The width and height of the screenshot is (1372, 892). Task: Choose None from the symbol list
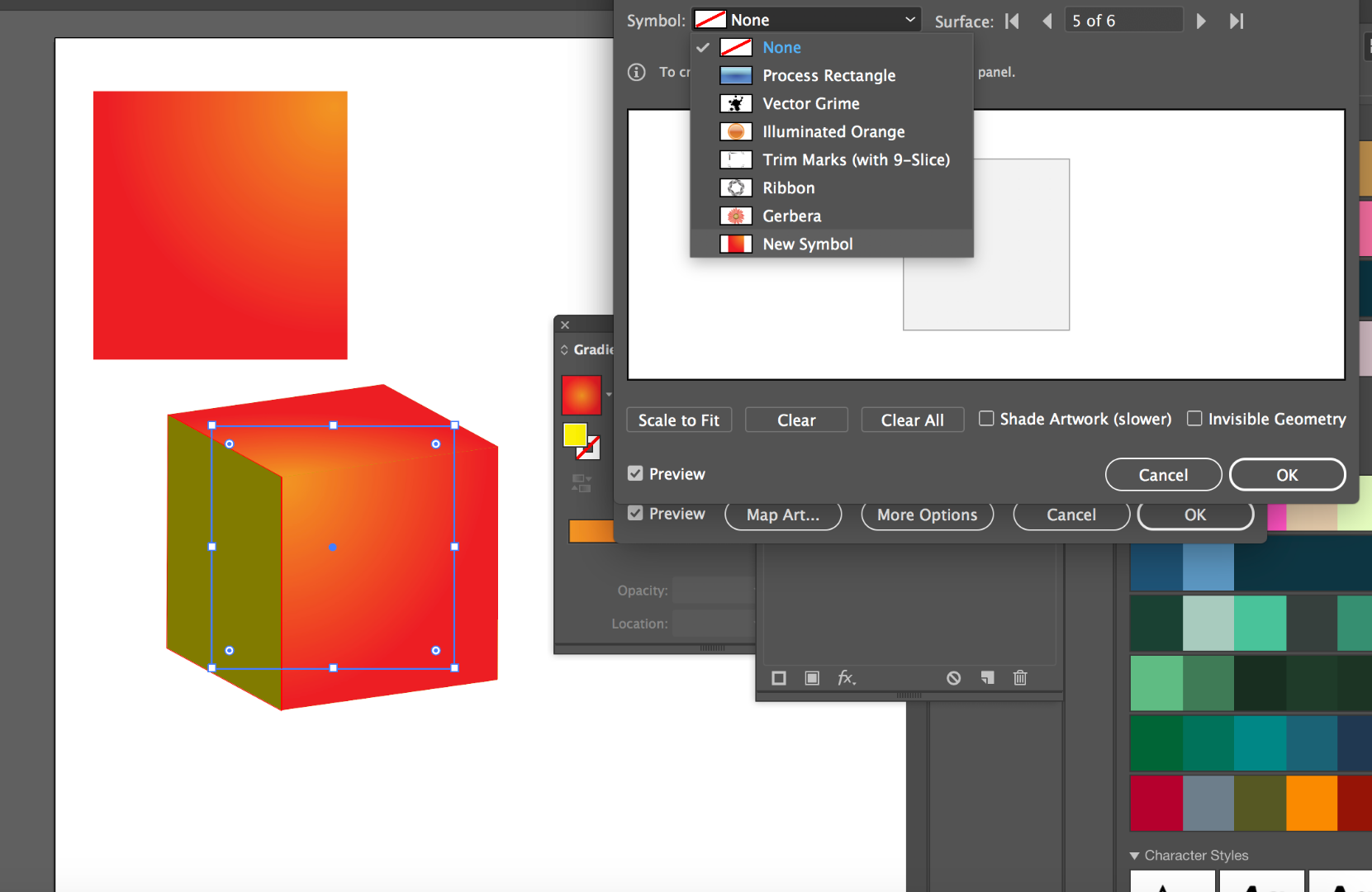point(832,48)
